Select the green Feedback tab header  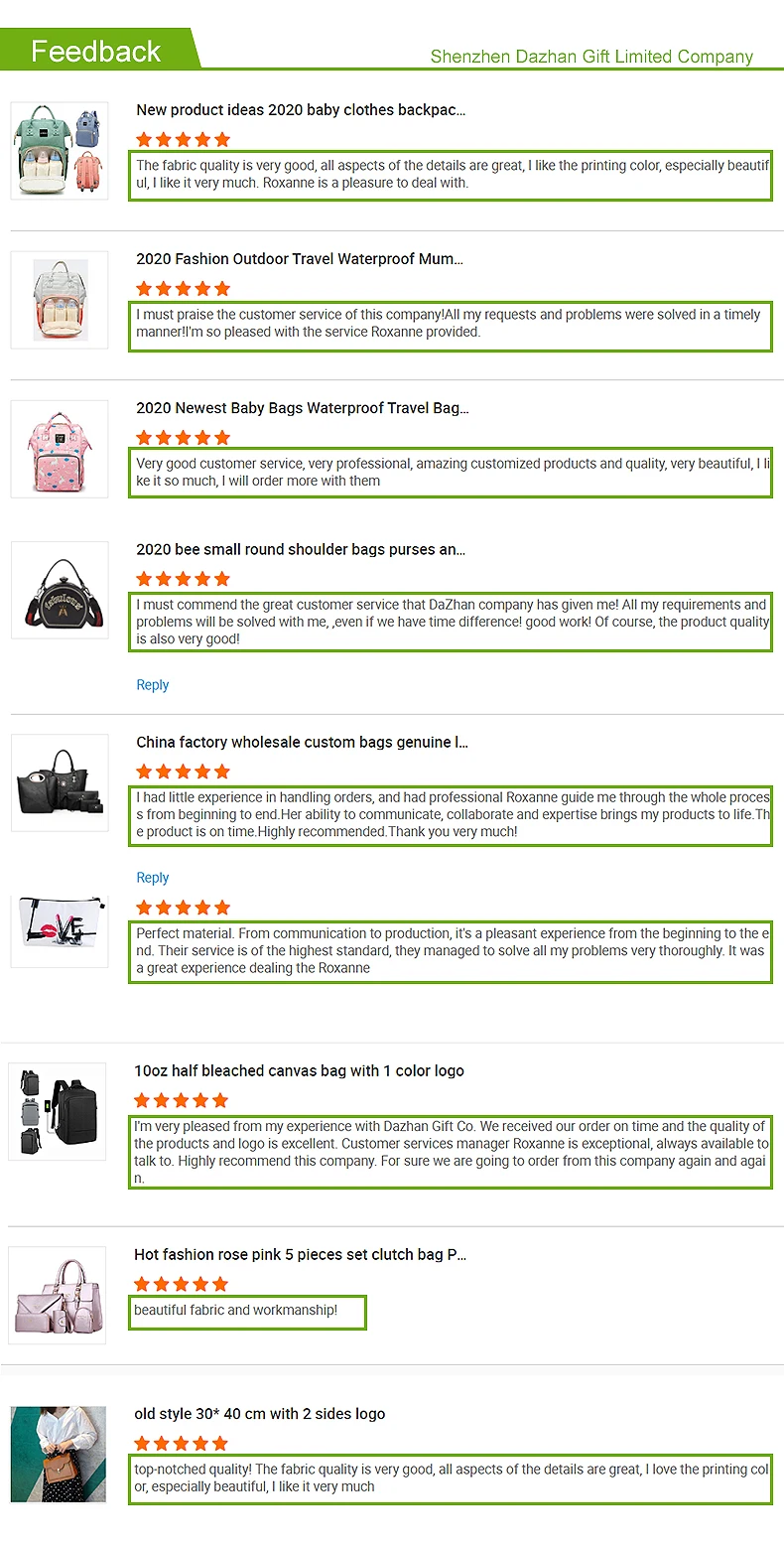point(96,51)
